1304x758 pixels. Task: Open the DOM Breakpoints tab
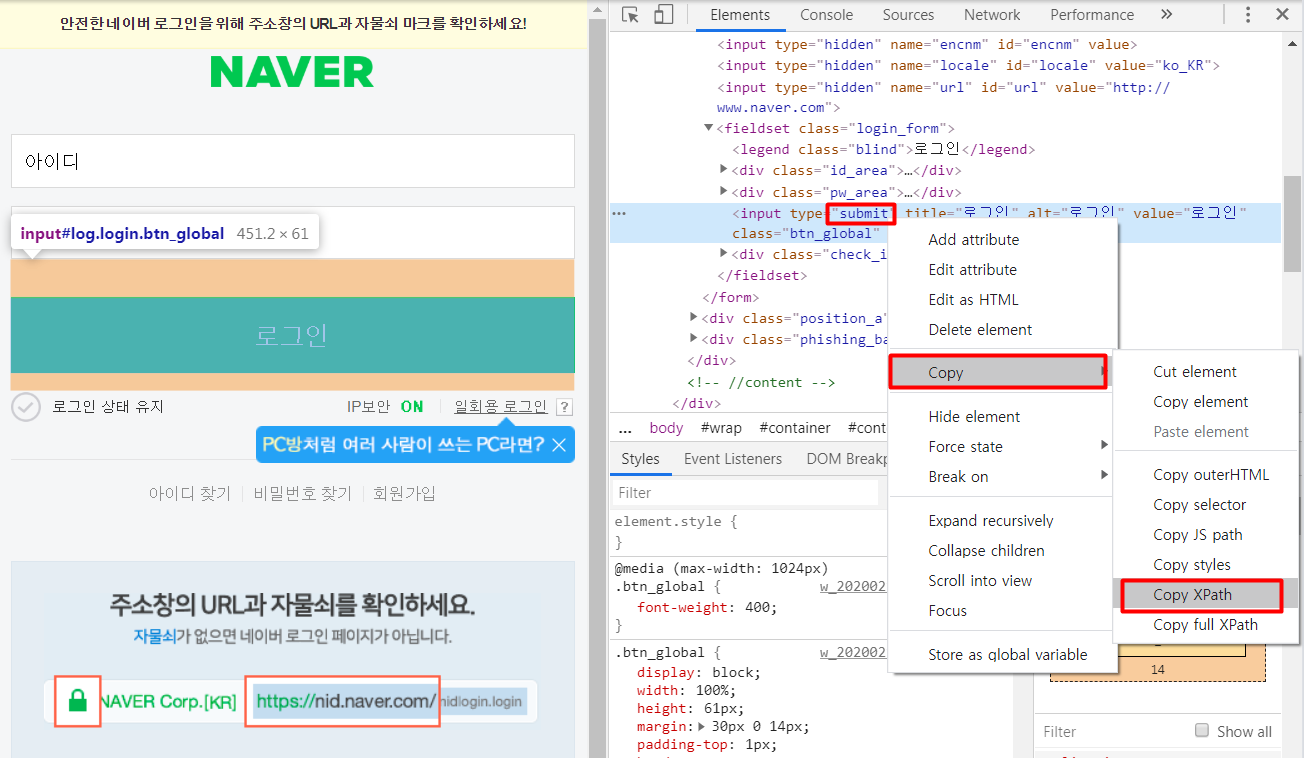(x=847, y=459)
